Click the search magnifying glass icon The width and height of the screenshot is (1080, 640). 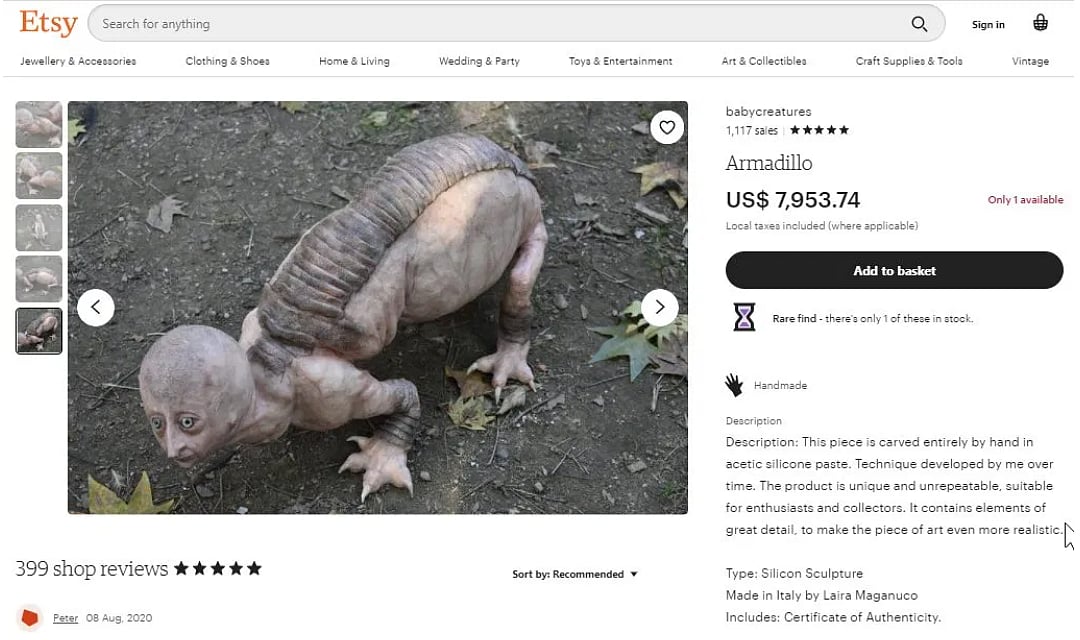(919, 23)
